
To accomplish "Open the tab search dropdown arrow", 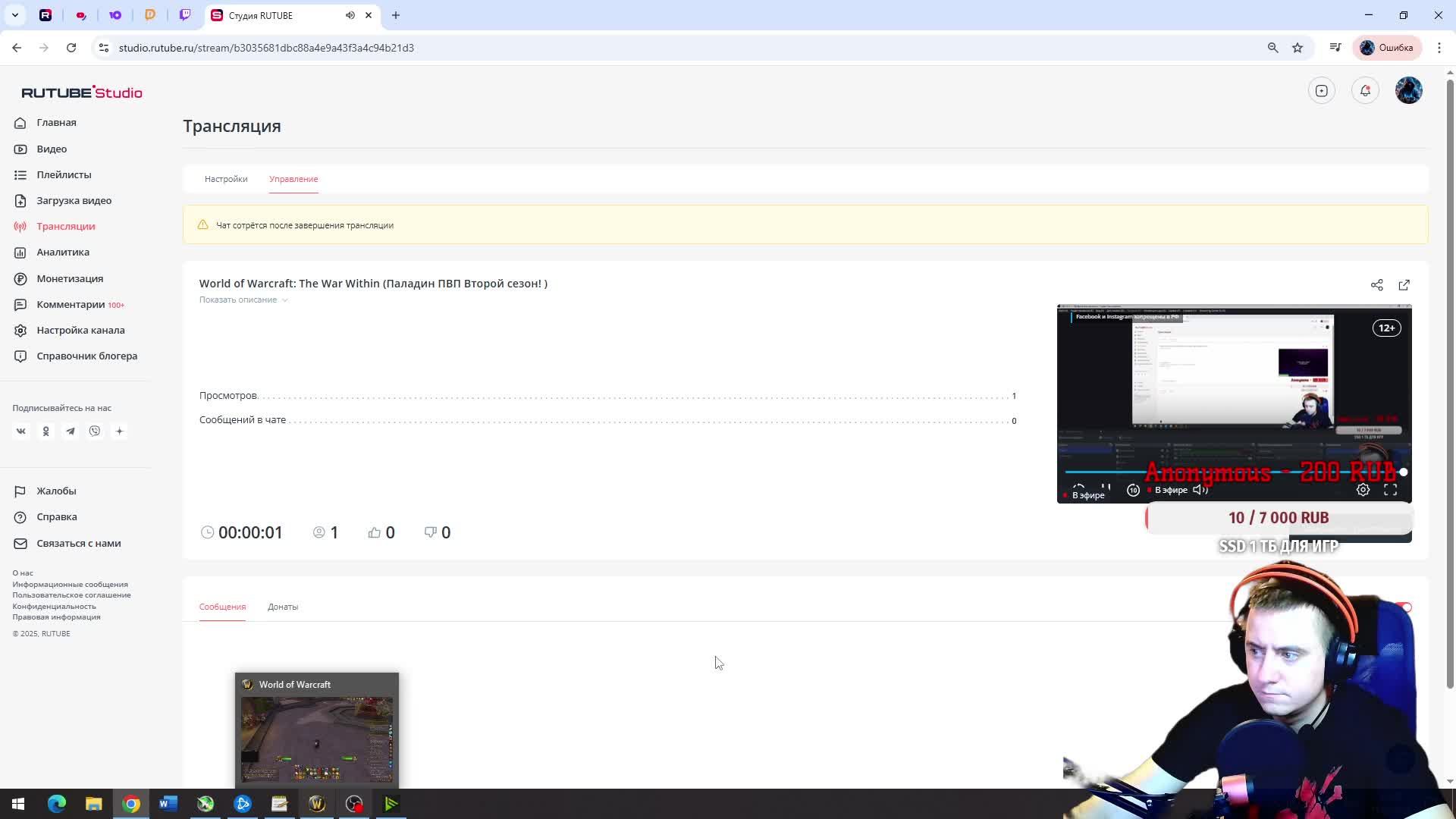I will click(14, 15).
